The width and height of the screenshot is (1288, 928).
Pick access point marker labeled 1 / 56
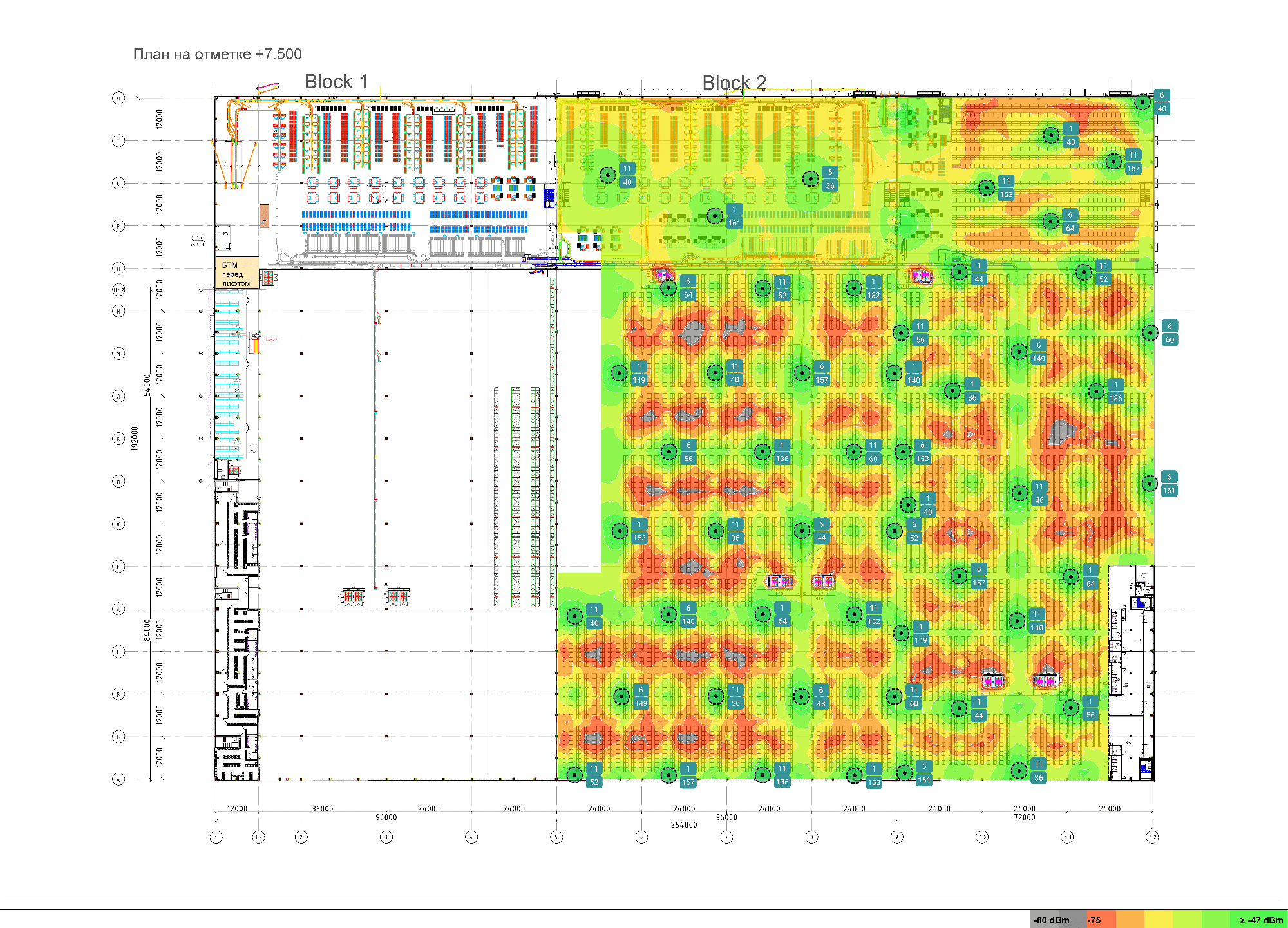pyautogui.click(x=1070, y=708)
